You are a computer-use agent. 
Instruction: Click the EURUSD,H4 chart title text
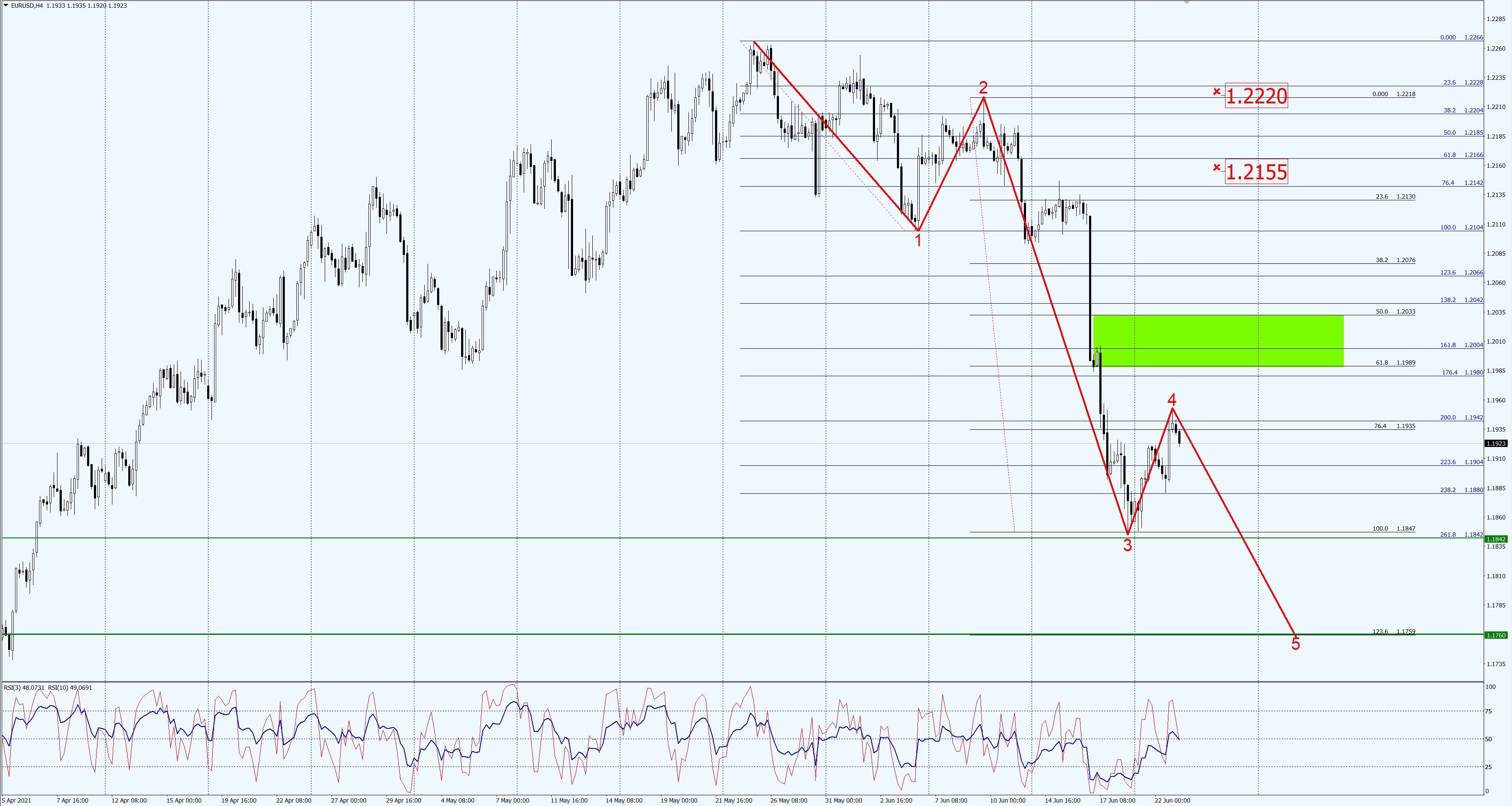click(x=27, y=5)
